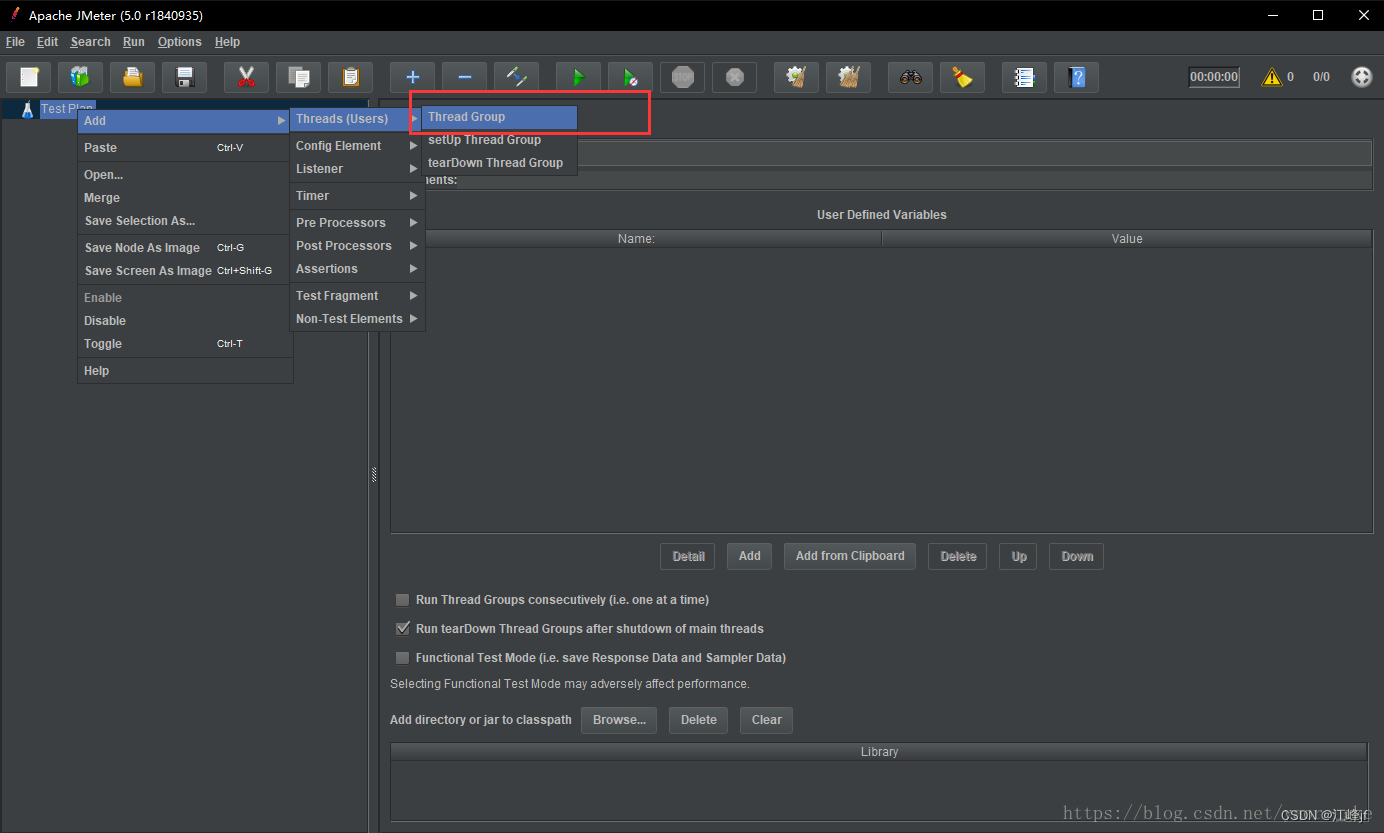Click Start no pauses icon
Viewport: 1384px width, 833px height.
tap(630, 77)
